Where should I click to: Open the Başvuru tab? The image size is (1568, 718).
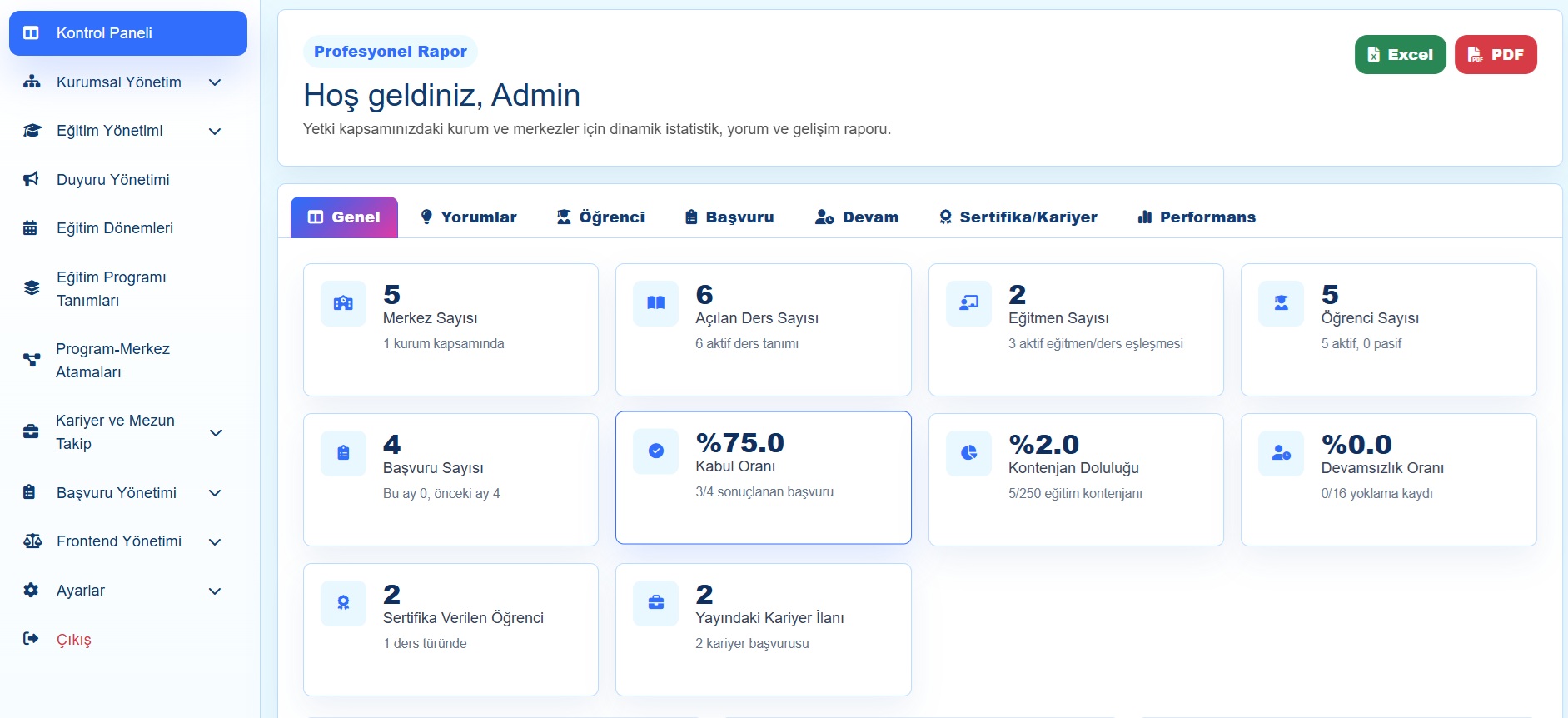[729, 217]
